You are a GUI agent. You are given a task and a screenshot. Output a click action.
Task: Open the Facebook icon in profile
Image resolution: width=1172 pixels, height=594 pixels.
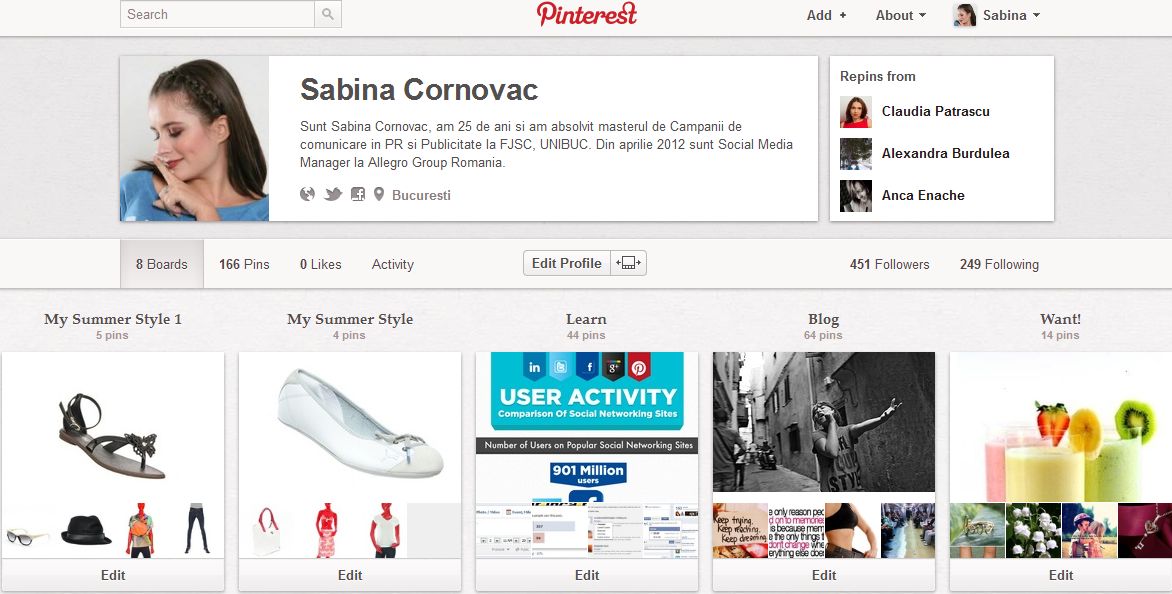358,194
